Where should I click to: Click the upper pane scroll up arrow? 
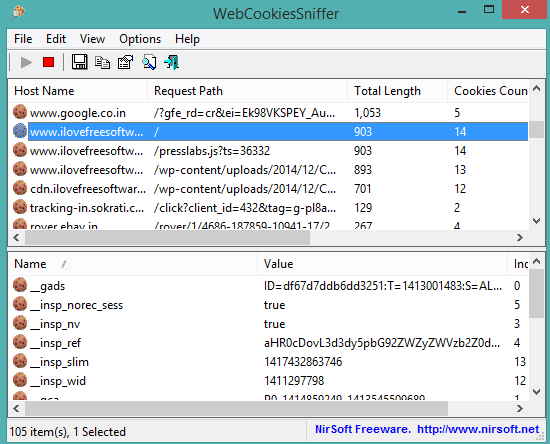[x=536, y=88]
